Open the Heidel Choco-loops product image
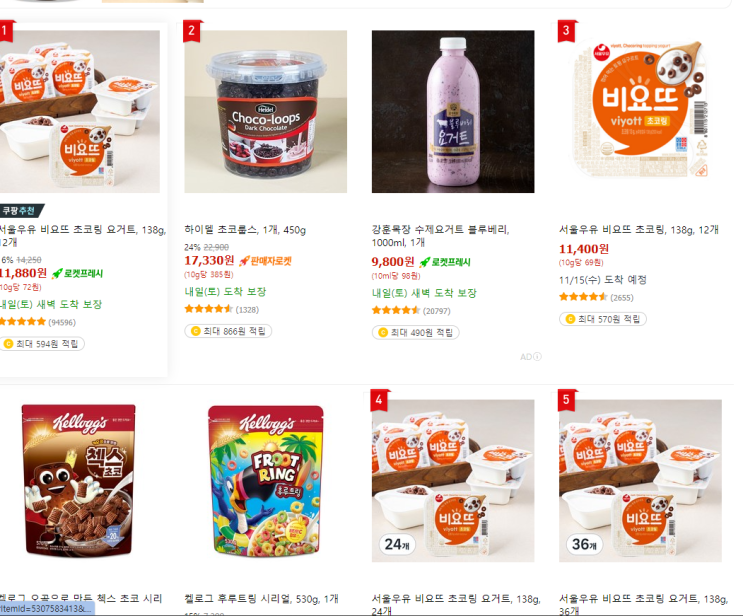 click(x=265, y=112)
